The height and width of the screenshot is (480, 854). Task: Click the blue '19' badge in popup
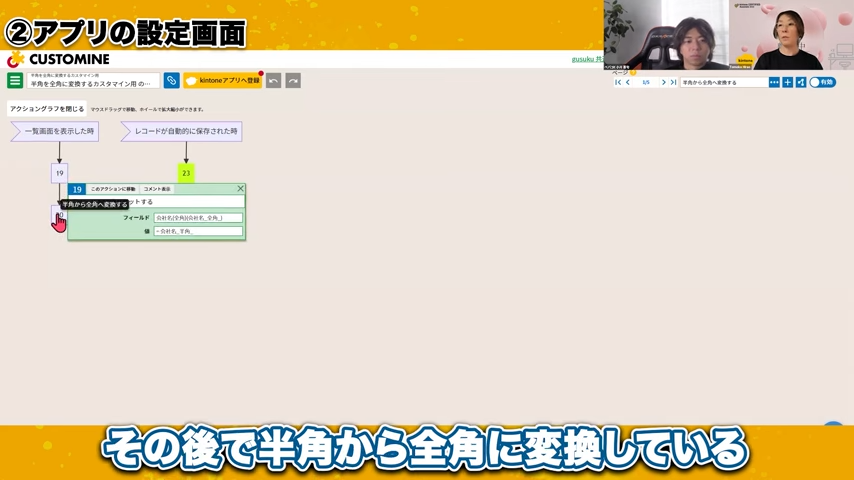tap(77, 189)
